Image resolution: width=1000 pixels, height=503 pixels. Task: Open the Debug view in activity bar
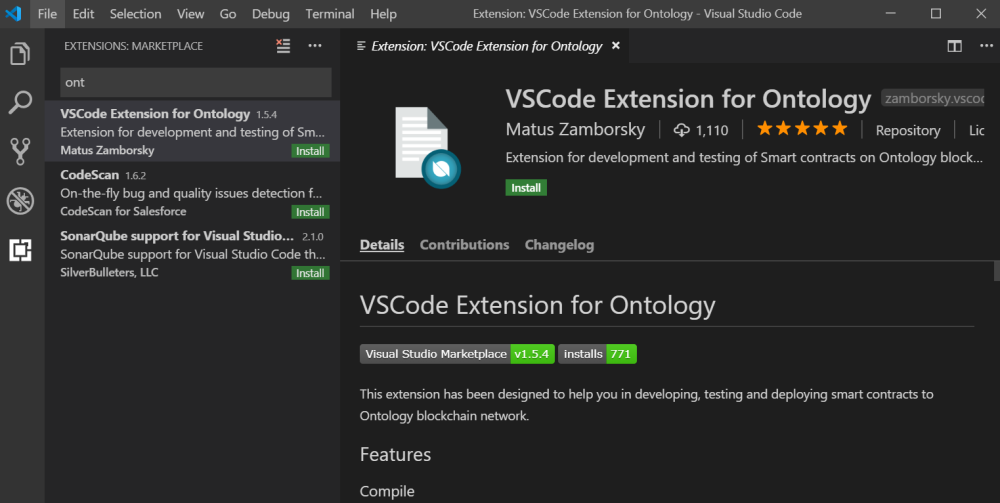(20, 200)
